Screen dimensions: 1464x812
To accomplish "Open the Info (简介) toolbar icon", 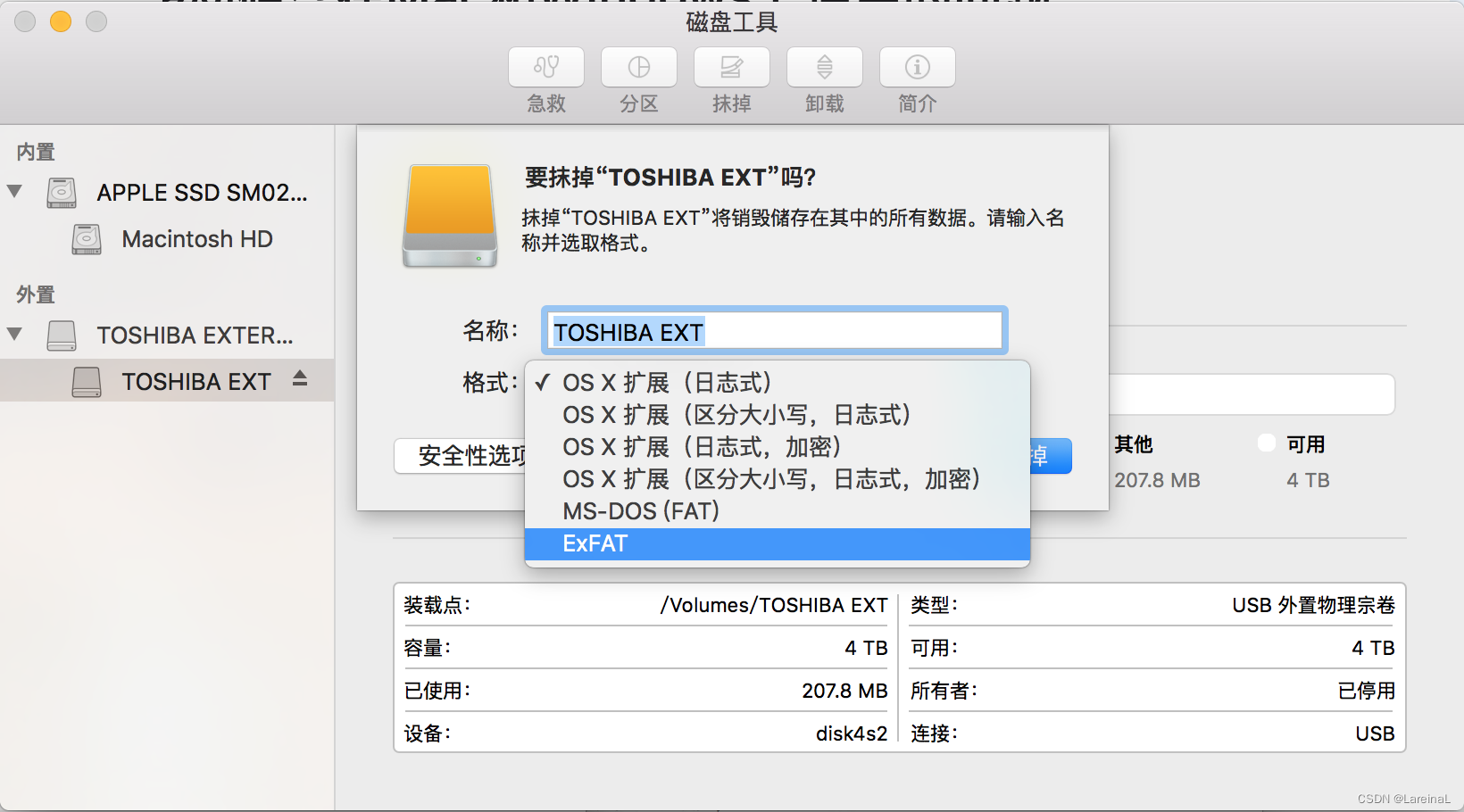I will coord(918,68).
